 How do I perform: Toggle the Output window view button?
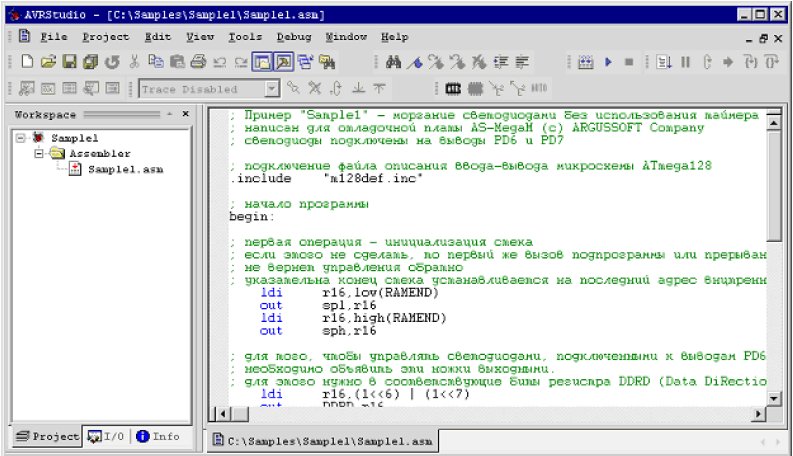[x=283, y=62]
